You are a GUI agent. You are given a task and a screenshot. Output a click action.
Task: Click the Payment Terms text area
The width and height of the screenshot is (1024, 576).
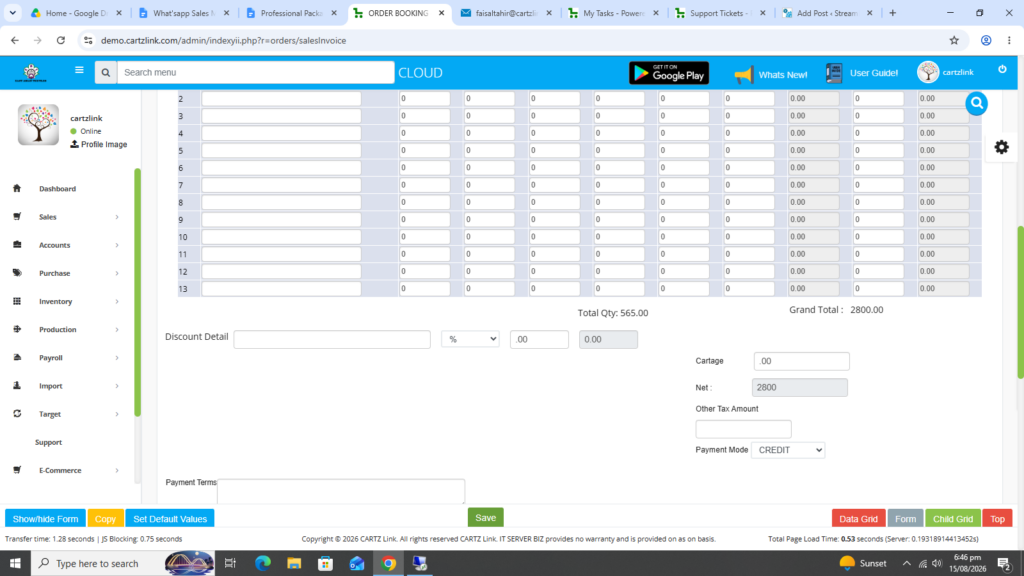click(x=341, y=491)
